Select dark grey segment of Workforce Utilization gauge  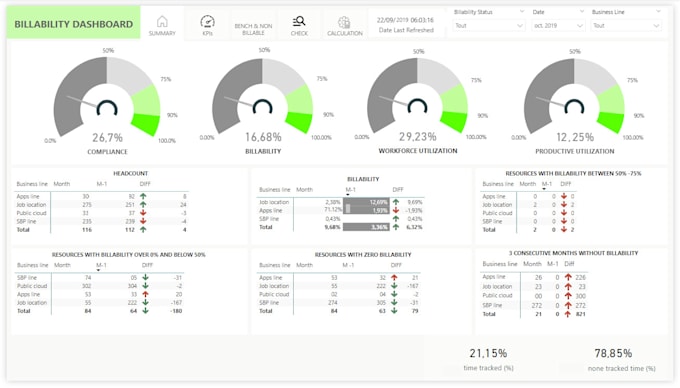click(x=386, y=95)
